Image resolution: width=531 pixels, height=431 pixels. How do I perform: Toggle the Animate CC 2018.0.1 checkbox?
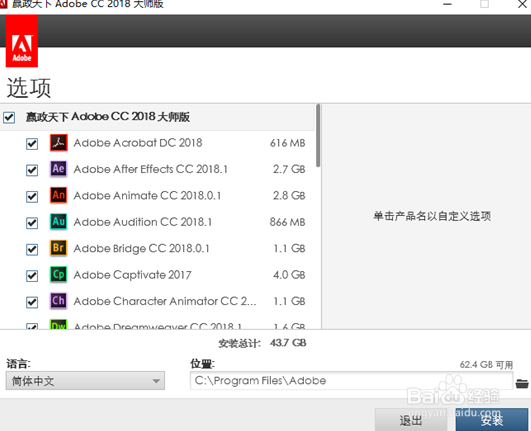[32, 196]
